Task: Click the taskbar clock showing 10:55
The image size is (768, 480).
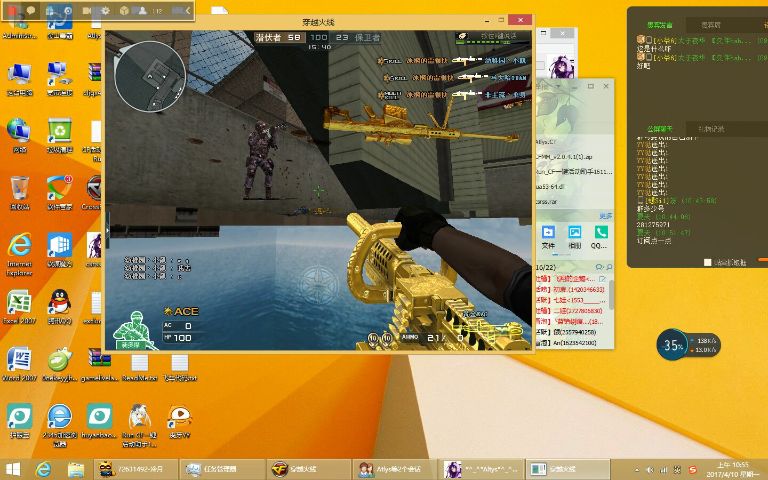Action: point(733,469)
